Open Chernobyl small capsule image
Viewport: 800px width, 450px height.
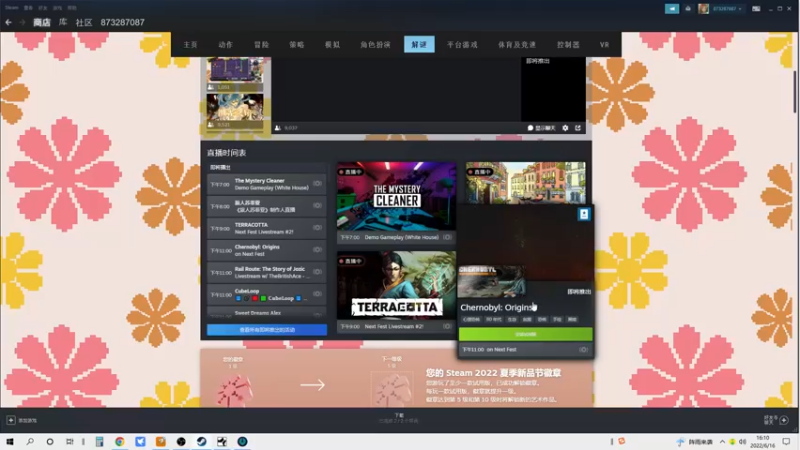pos(491,281)
